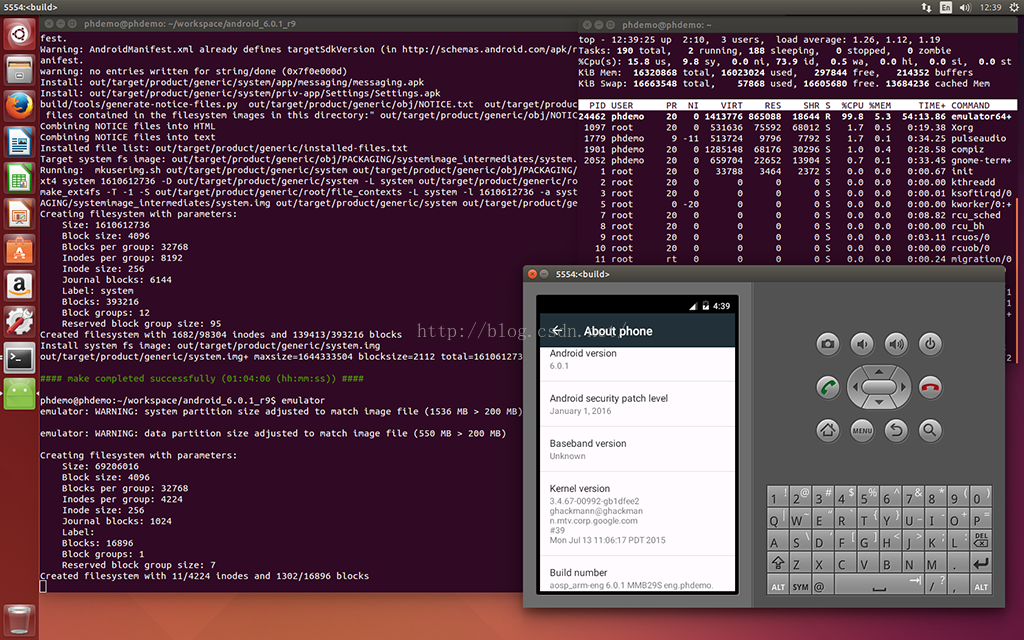This screenshot has width=1024, height=640.
Task: Click emulator volume up button
Action: tap(896, 344)
